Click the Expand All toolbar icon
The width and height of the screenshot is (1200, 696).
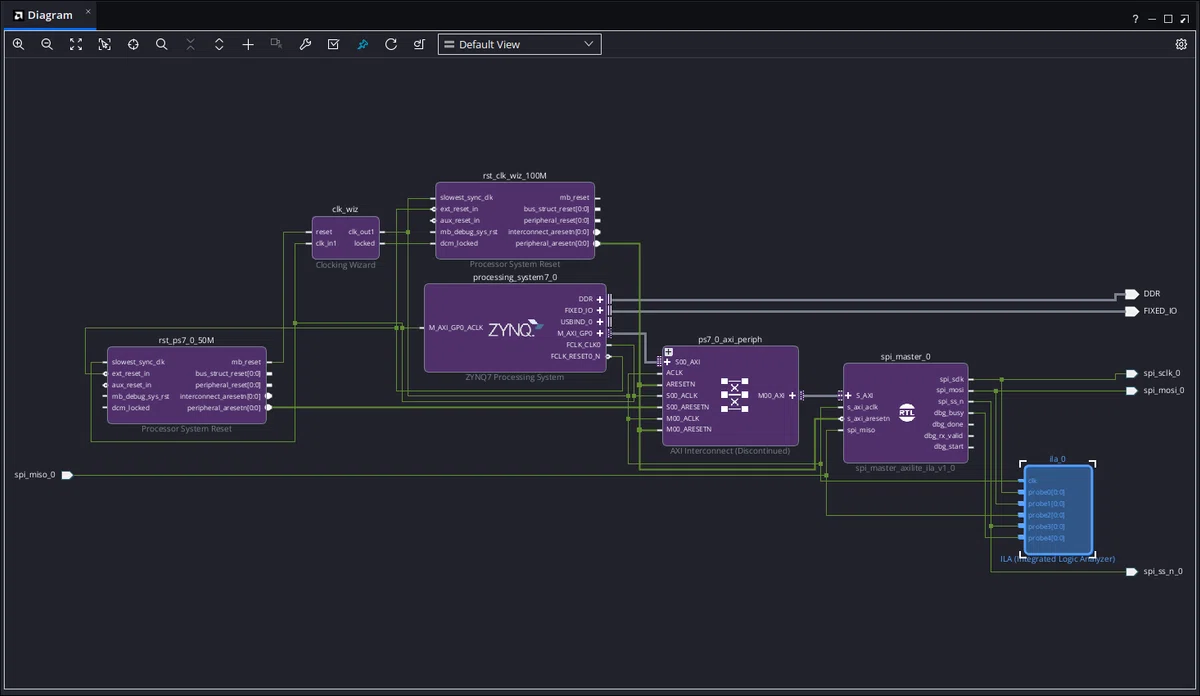(219, 44)
